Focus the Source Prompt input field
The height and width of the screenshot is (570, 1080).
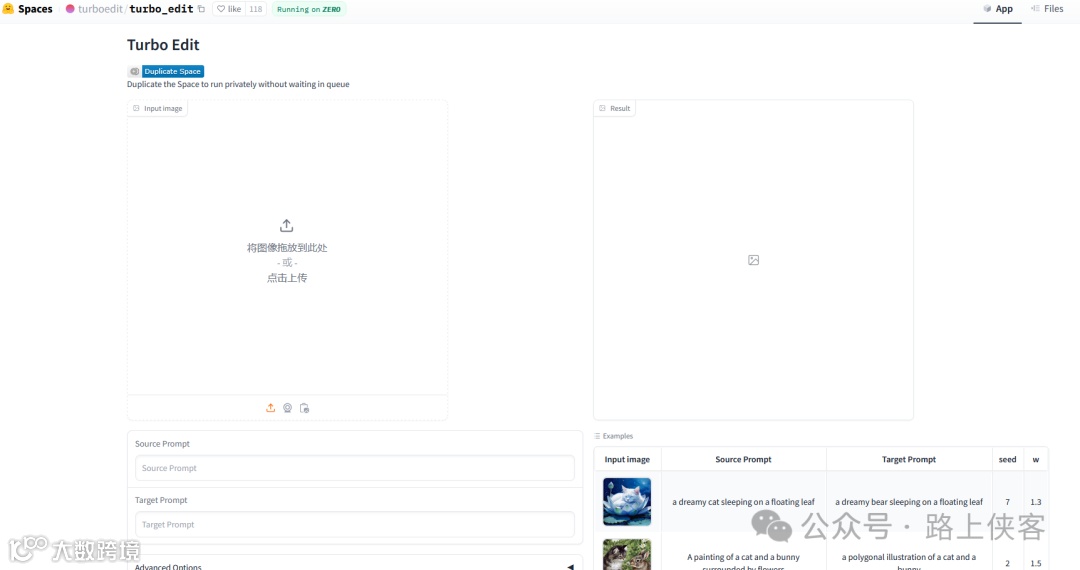click(x=355, y=468)
